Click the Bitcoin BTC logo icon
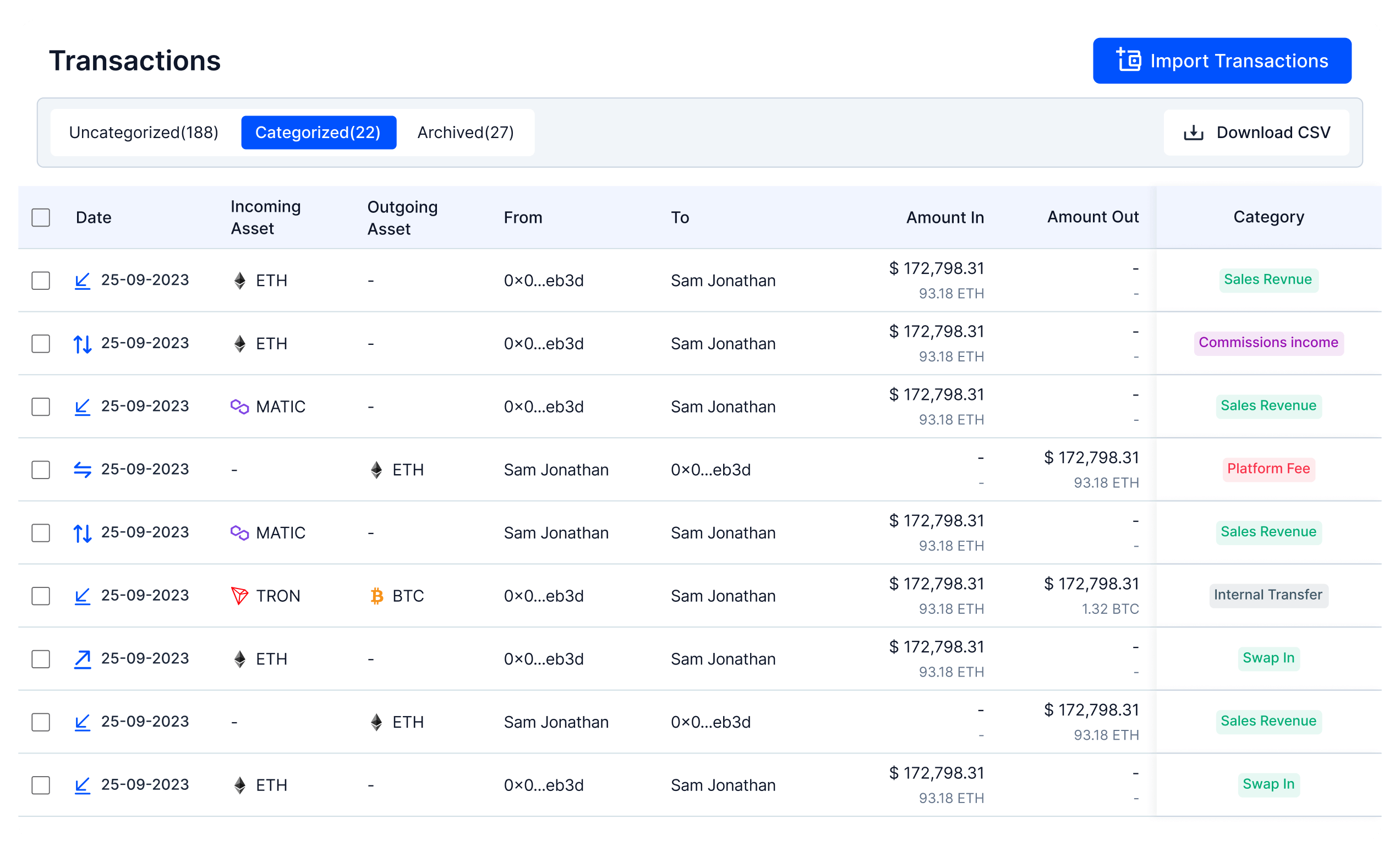 point(377,596)
